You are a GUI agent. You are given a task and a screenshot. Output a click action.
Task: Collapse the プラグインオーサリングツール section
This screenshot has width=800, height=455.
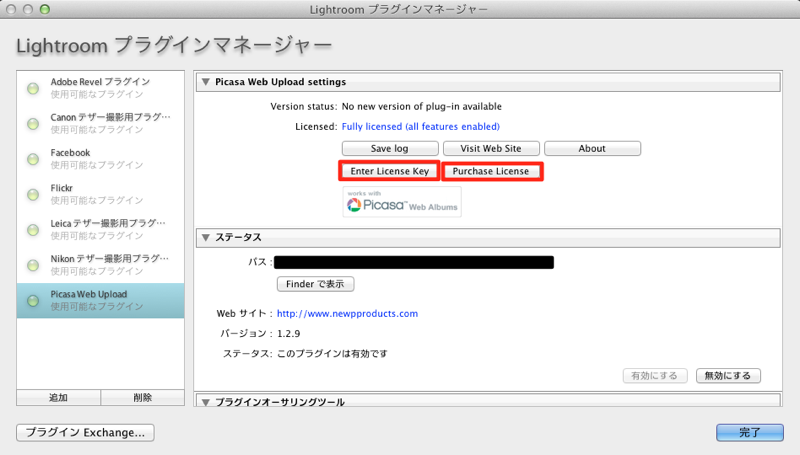point(206,402)
